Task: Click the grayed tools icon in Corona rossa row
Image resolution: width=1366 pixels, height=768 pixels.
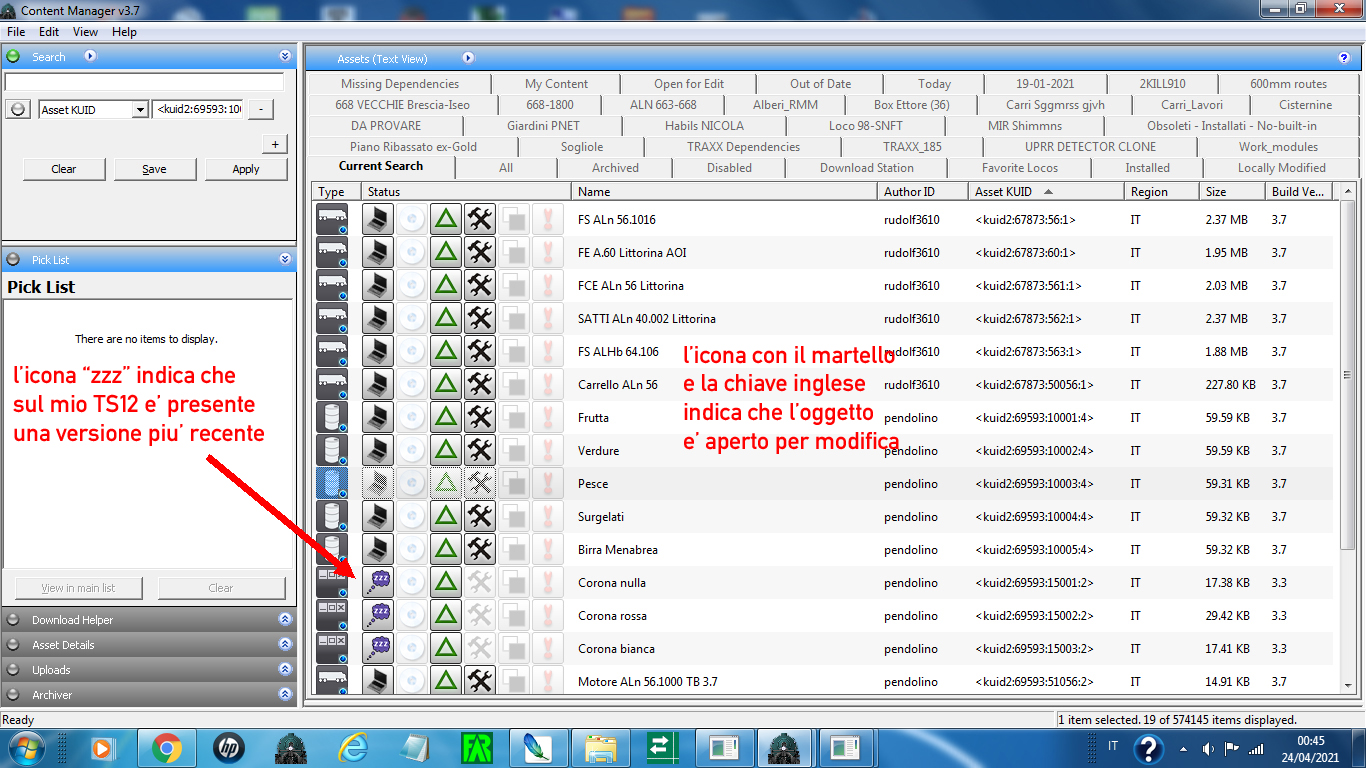Action: 481,616
